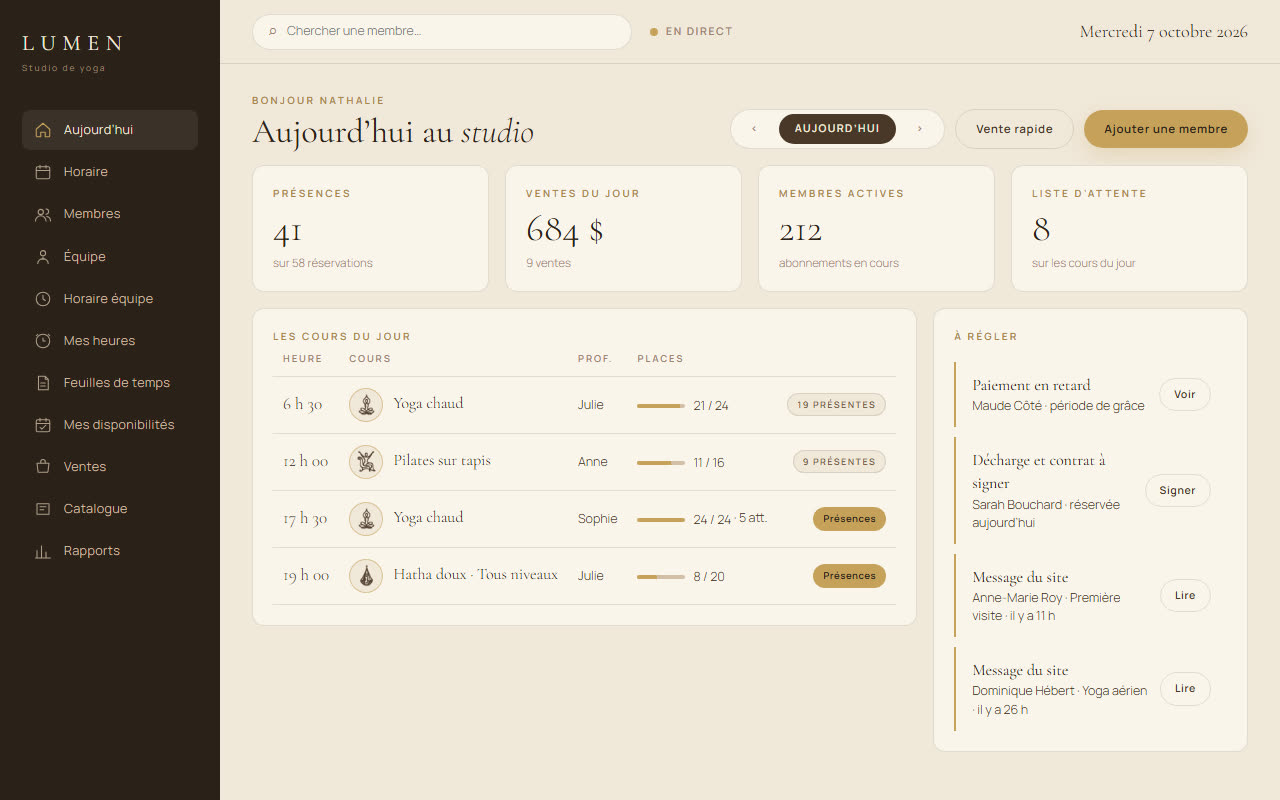Open the Rapports section label

pyautogui.click(x=92, y=551)
